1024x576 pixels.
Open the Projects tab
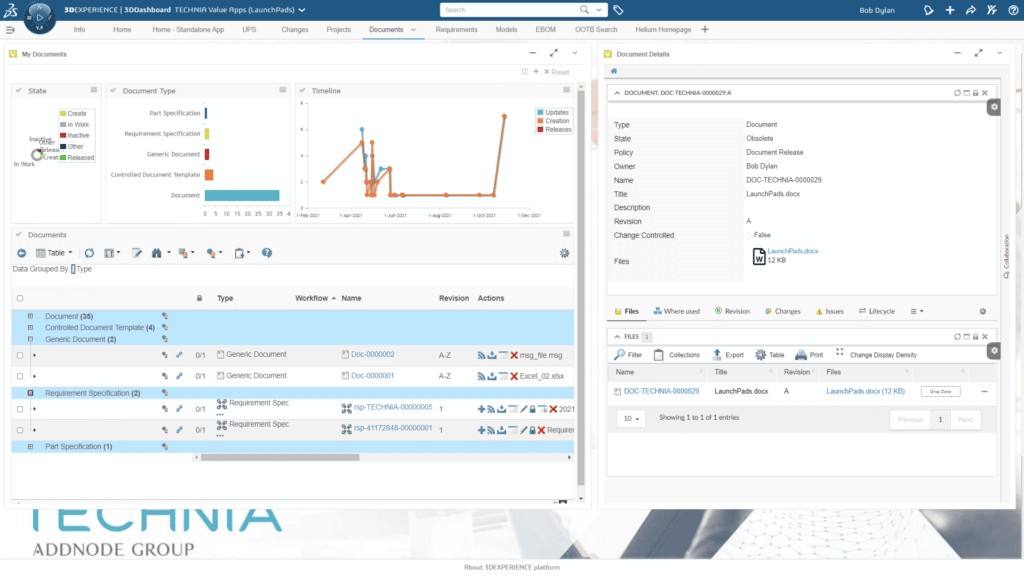[x=338, y=29]
